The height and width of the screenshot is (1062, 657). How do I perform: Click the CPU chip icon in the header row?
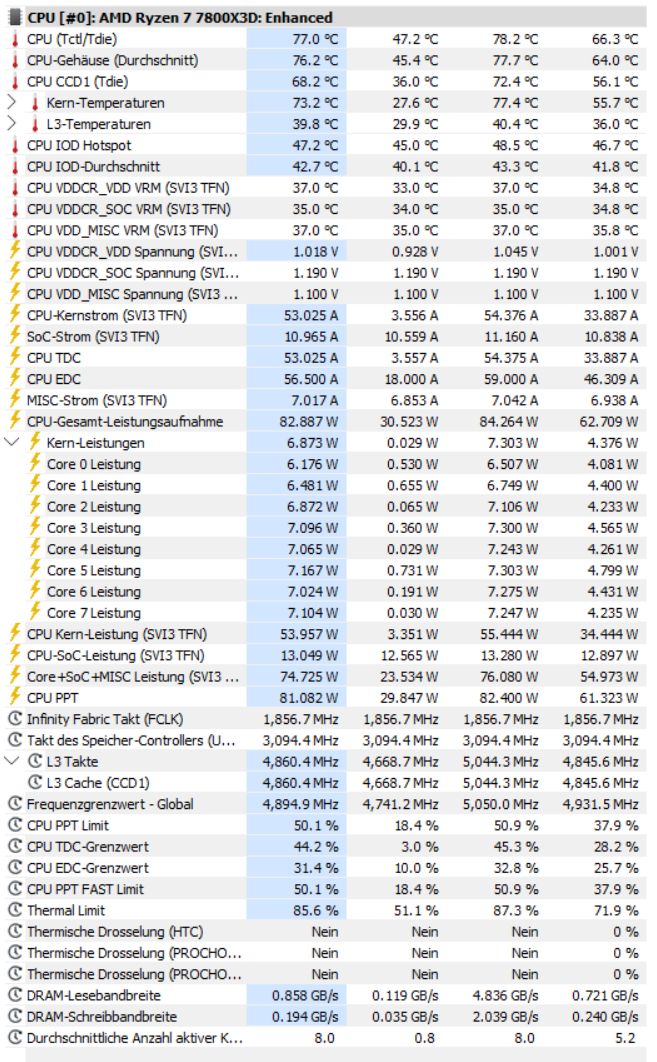pos(15,17)
